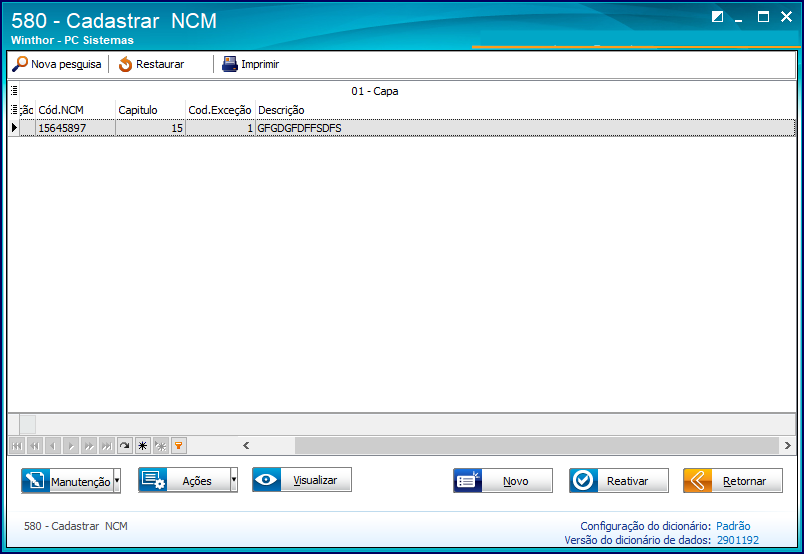Screen dimensions: 804x554
Task: Click the horizontal scrollbar thumb
Action: (x=536, y=446)
